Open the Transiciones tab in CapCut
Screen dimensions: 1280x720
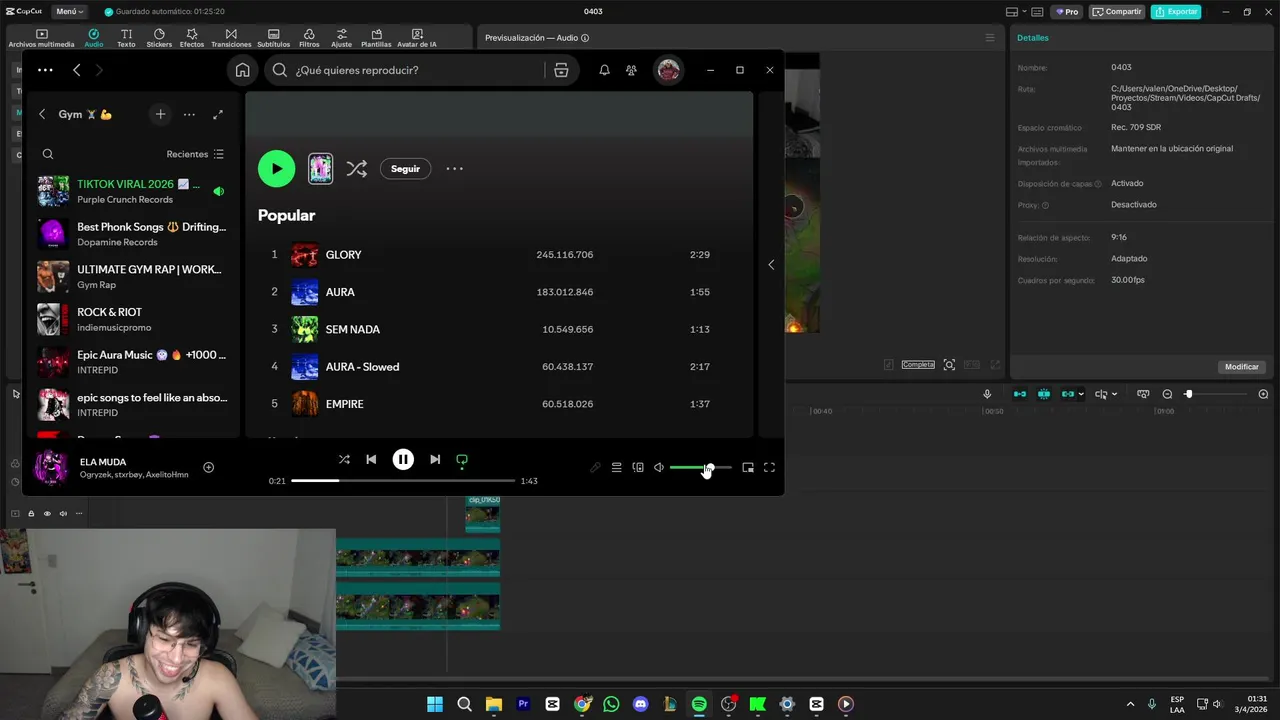pyautogui.click(x=231, y=38)
